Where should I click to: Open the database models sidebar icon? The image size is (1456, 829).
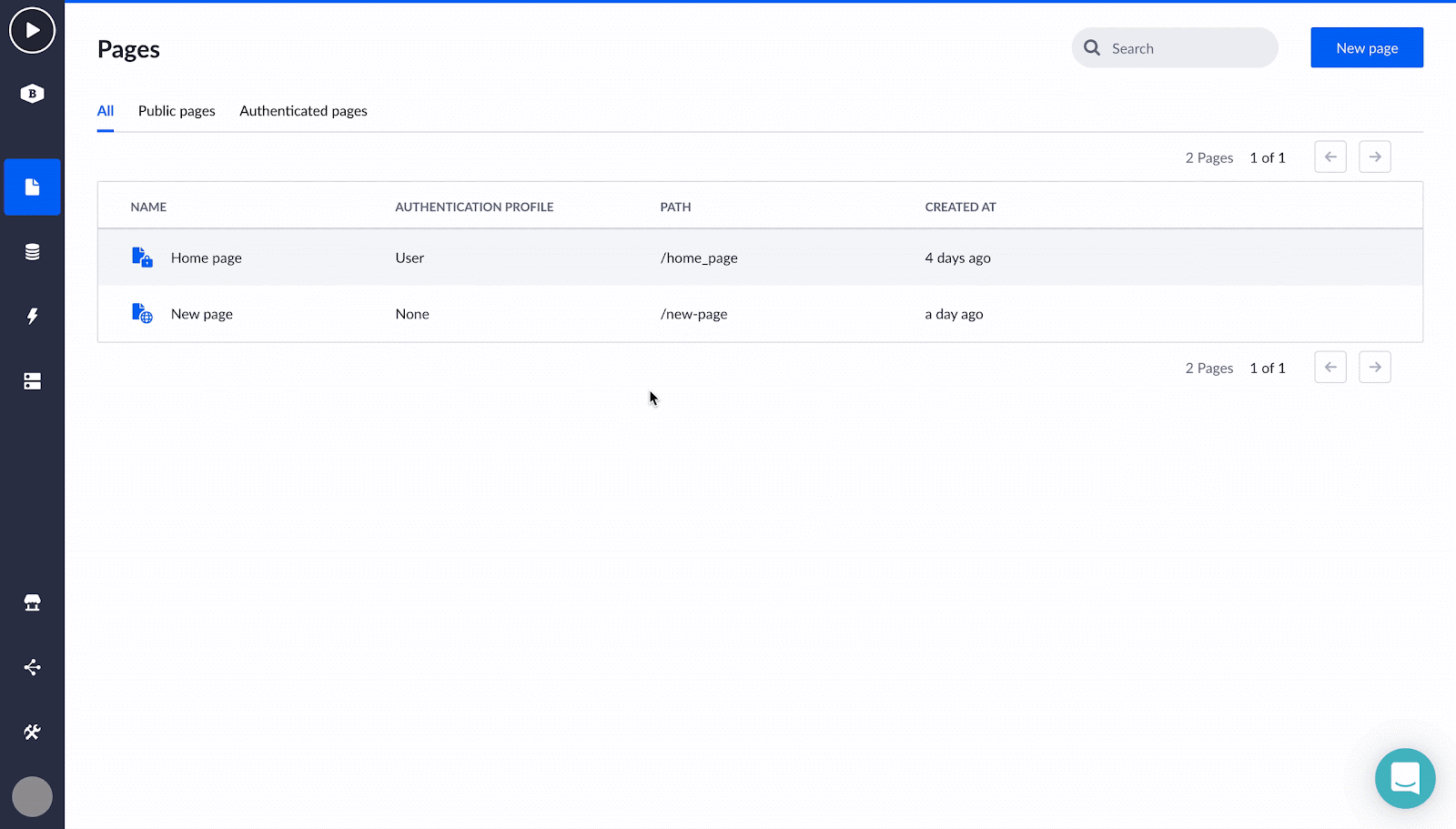pos(32,252)
